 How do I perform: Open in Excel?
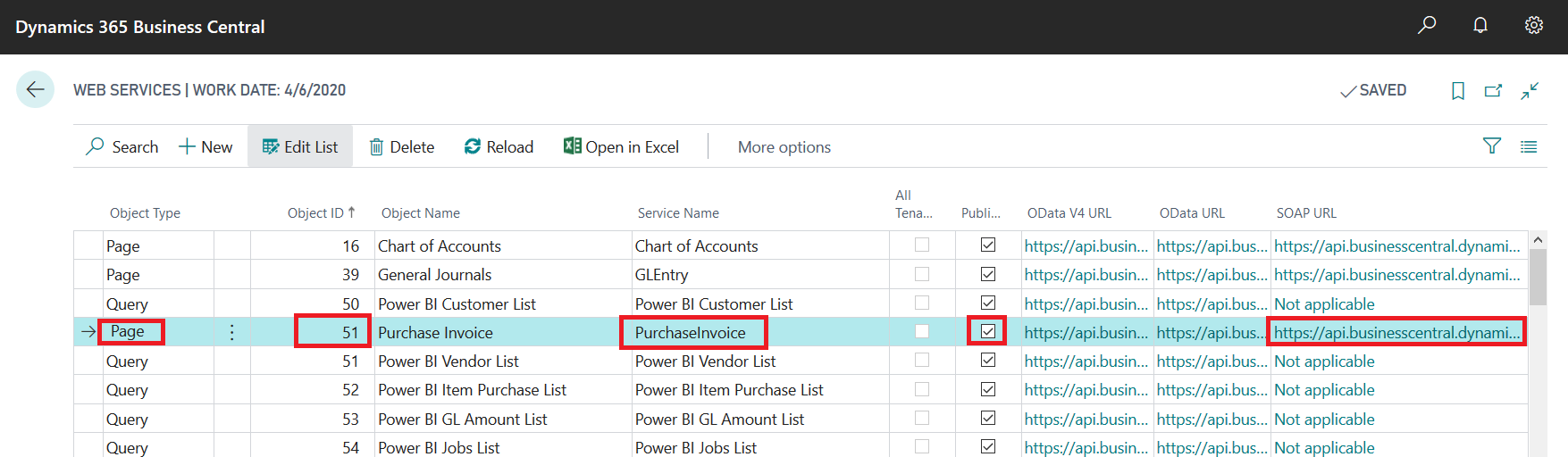coord(621,146)
